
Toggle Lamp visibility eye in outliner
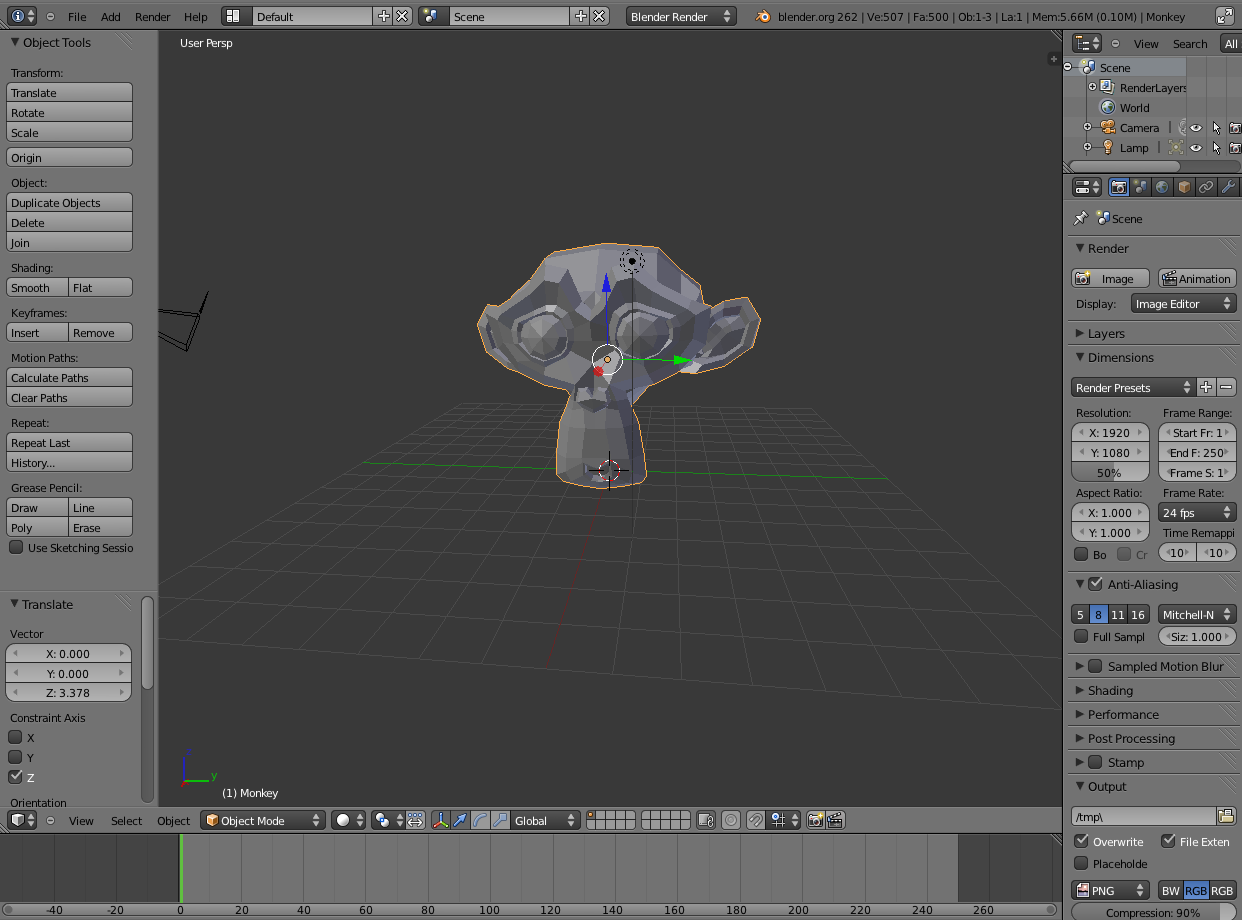tap(1195, 147)
